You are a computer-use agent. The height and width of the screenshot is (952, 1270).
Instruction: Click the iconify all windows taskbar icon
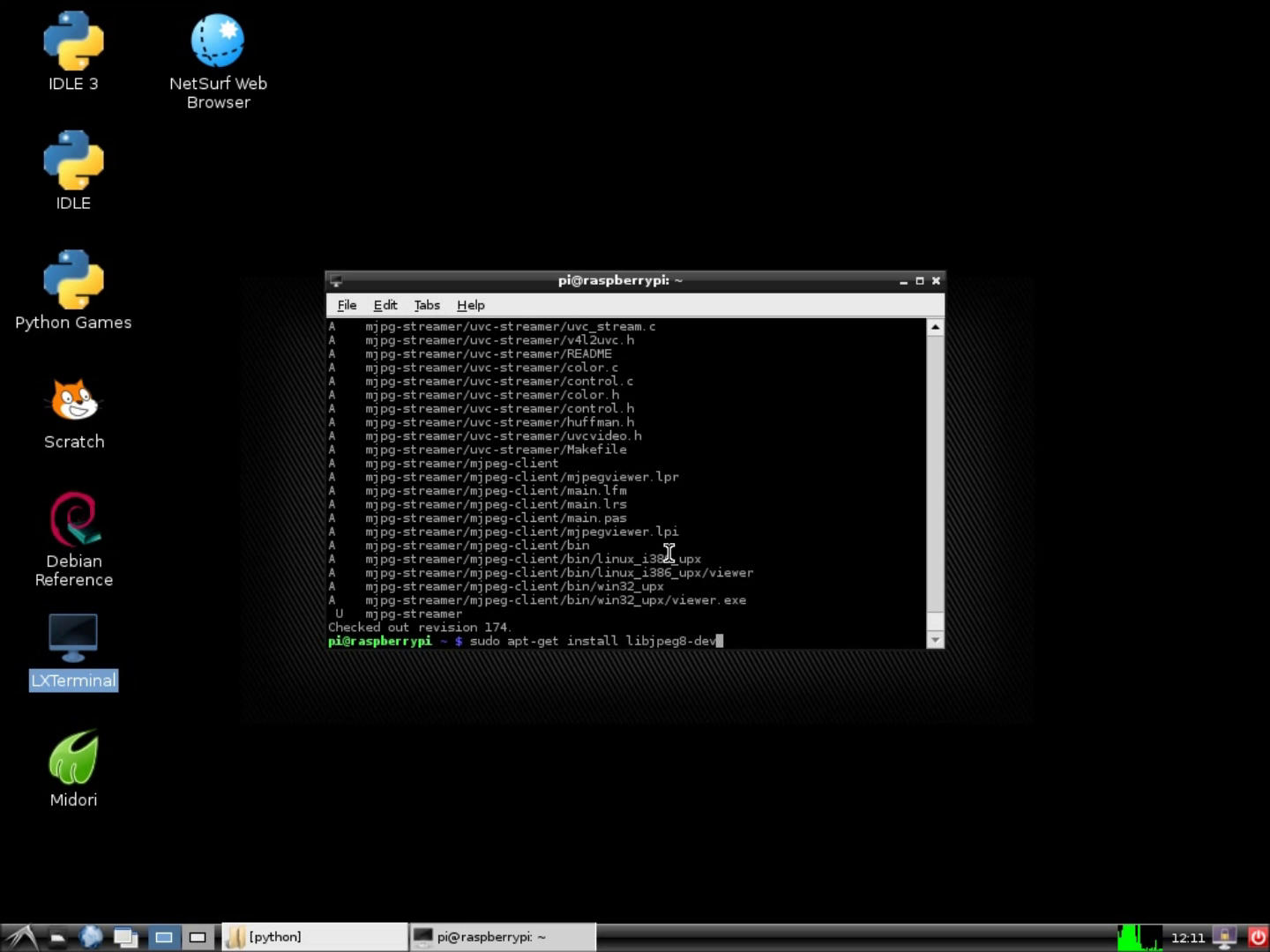point(125,937)
